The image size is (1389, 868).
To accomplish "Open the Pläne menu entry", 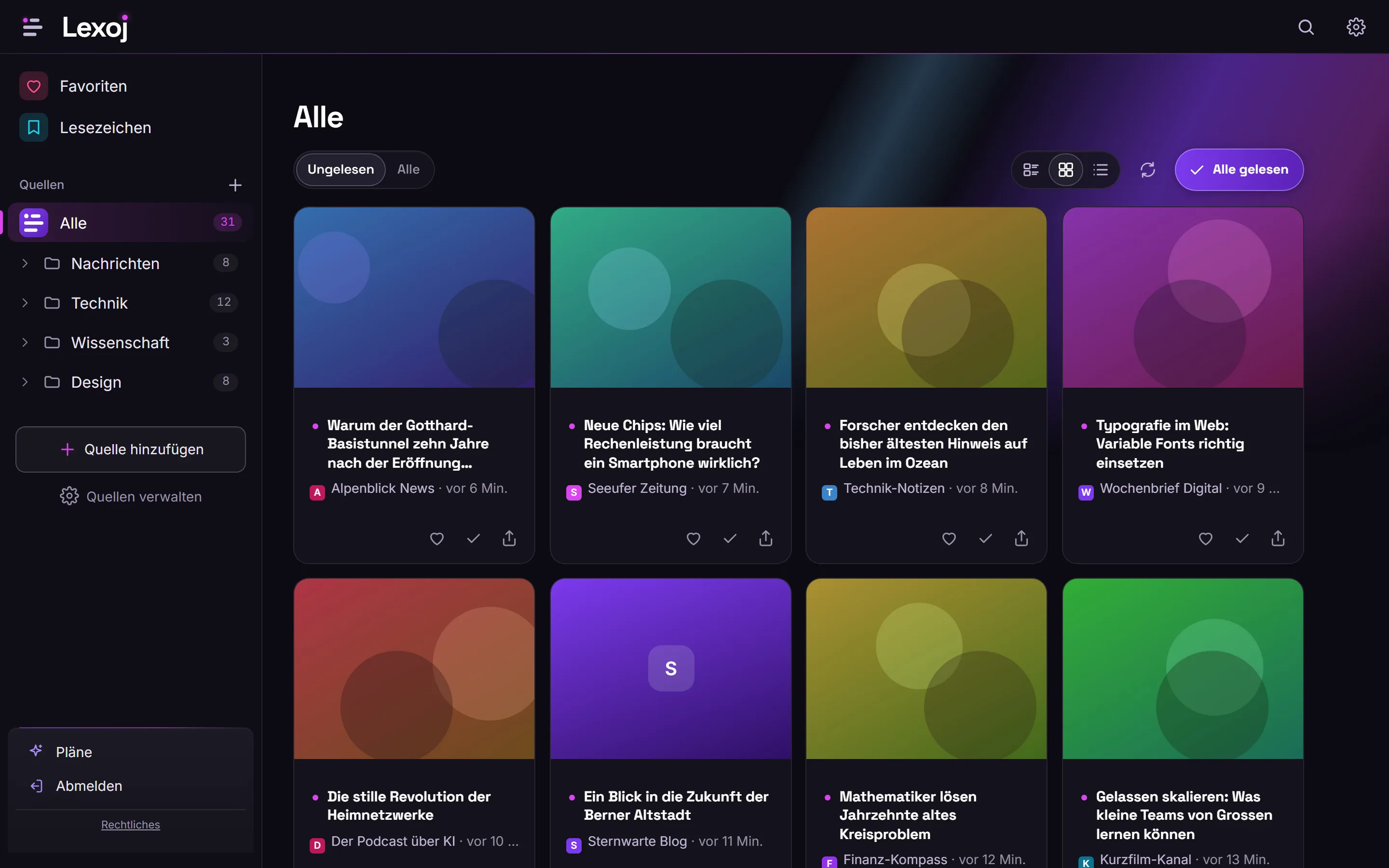I will [130, 751].
